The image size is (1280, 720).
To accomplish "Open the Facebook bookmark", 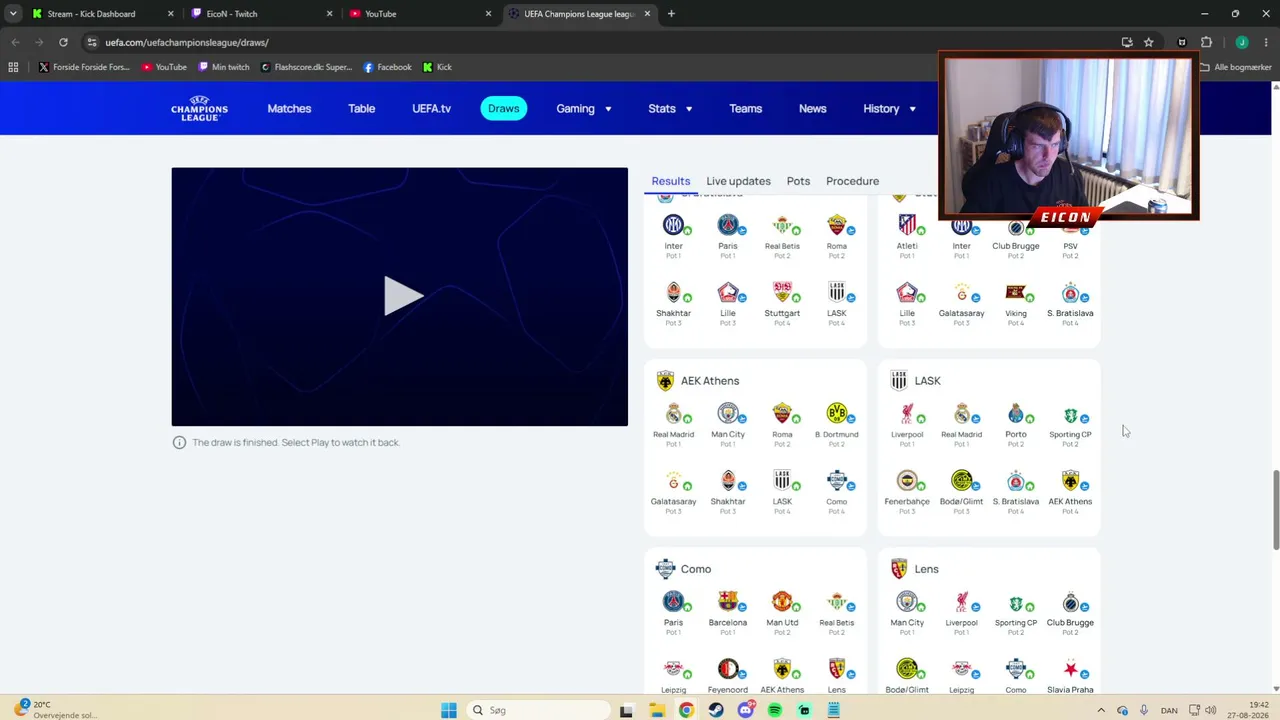I will coord(387,67).
